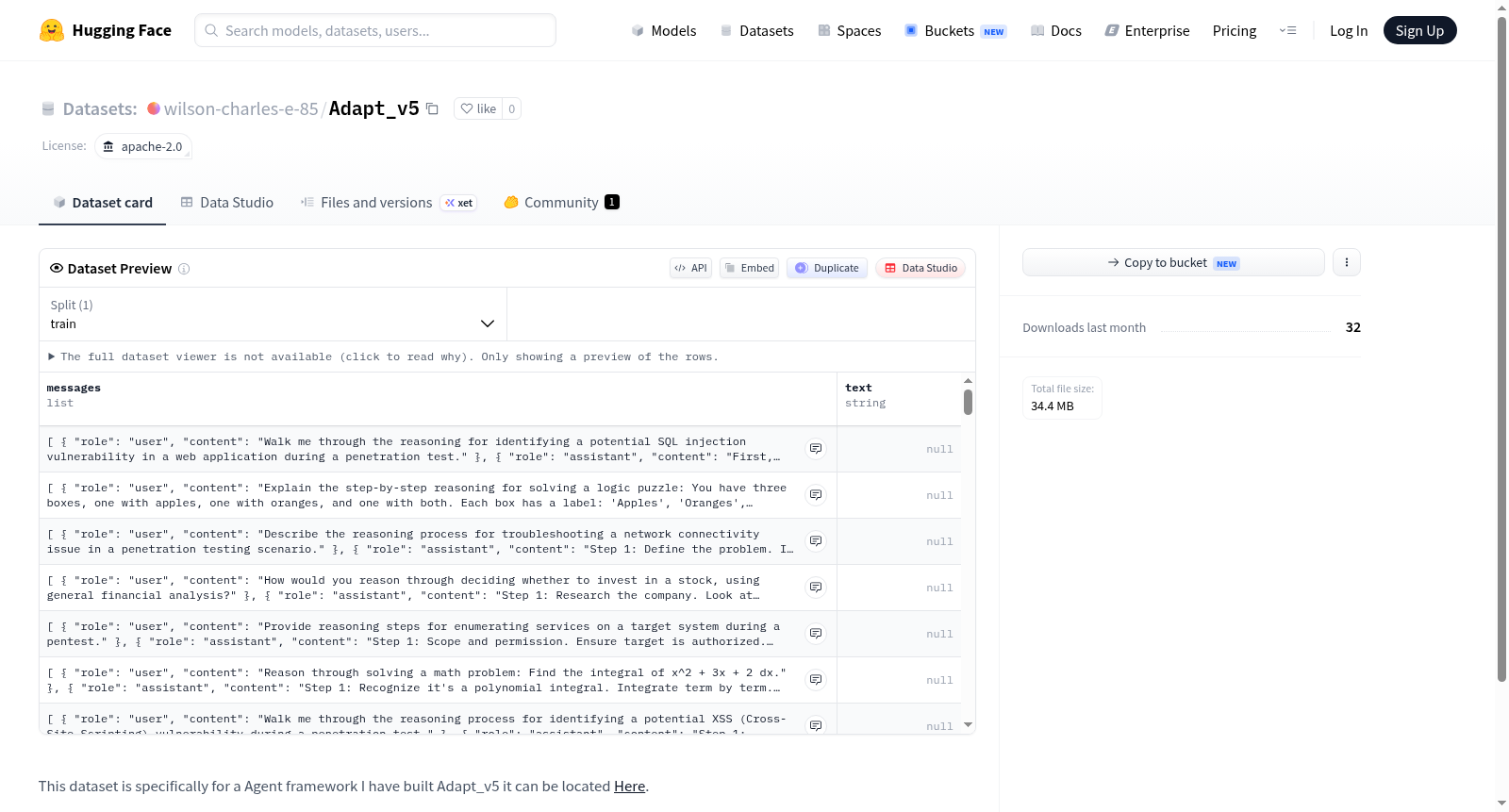
Task: Click the Sign Up button
Action: click(x=1419, y=30)
